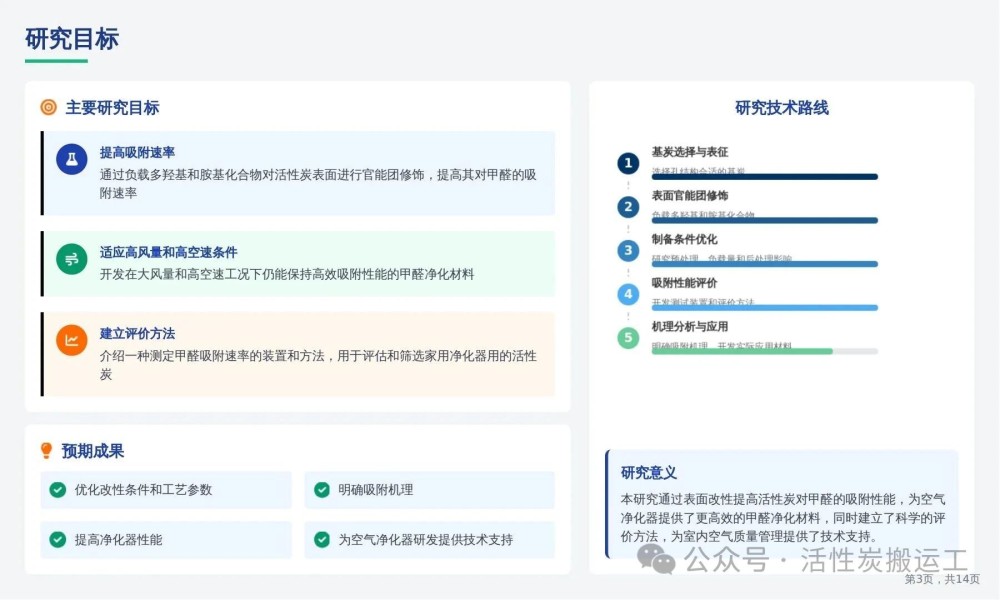Click the check mark beside 明确吸附机理
The height and width of the screenshot is (600, 1000).
[322, 490]
